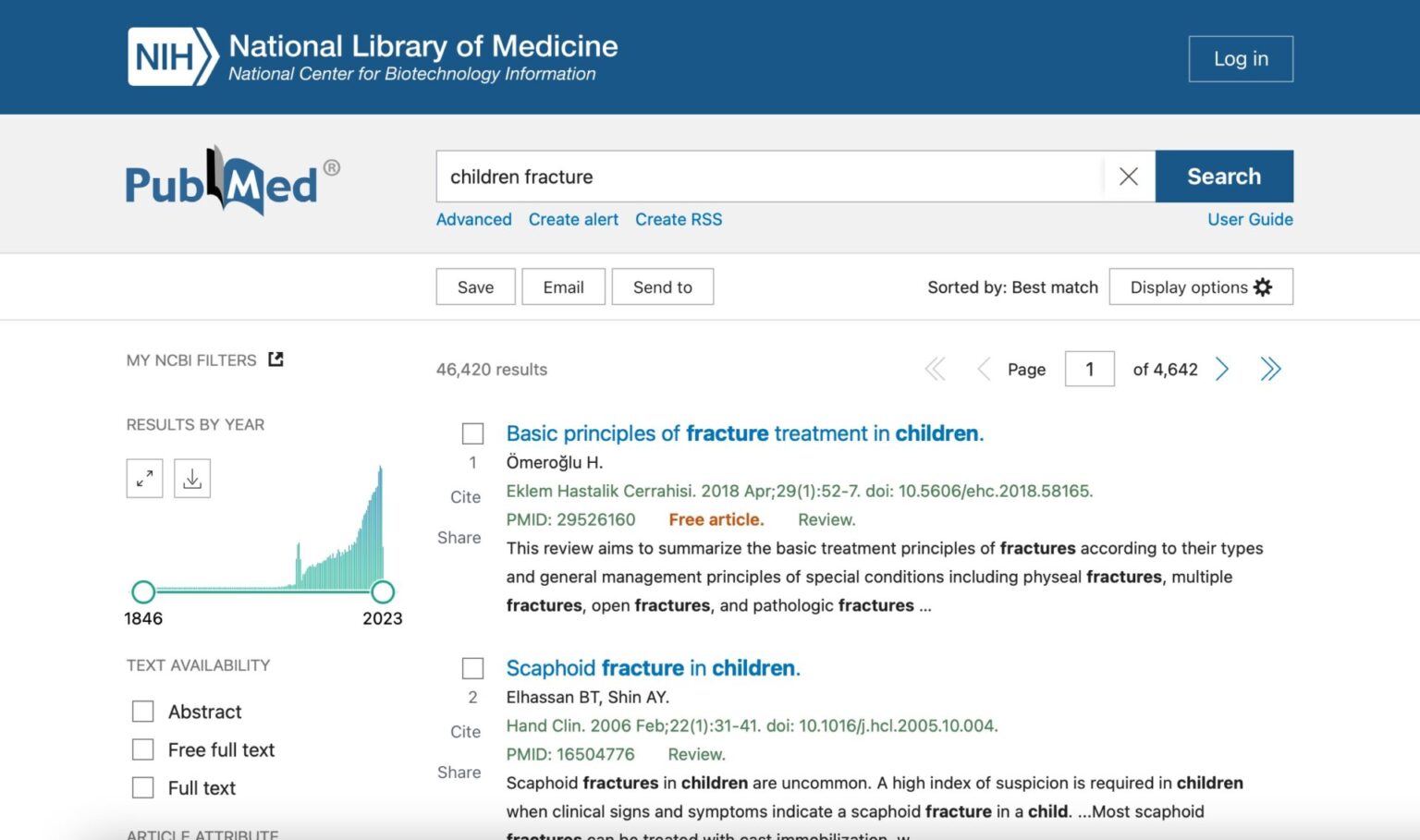1420x840 pixels.
Task: Select the checkbox for the Scaphoid fracture article
Action: pyautogui.click(x=472, y=668)
